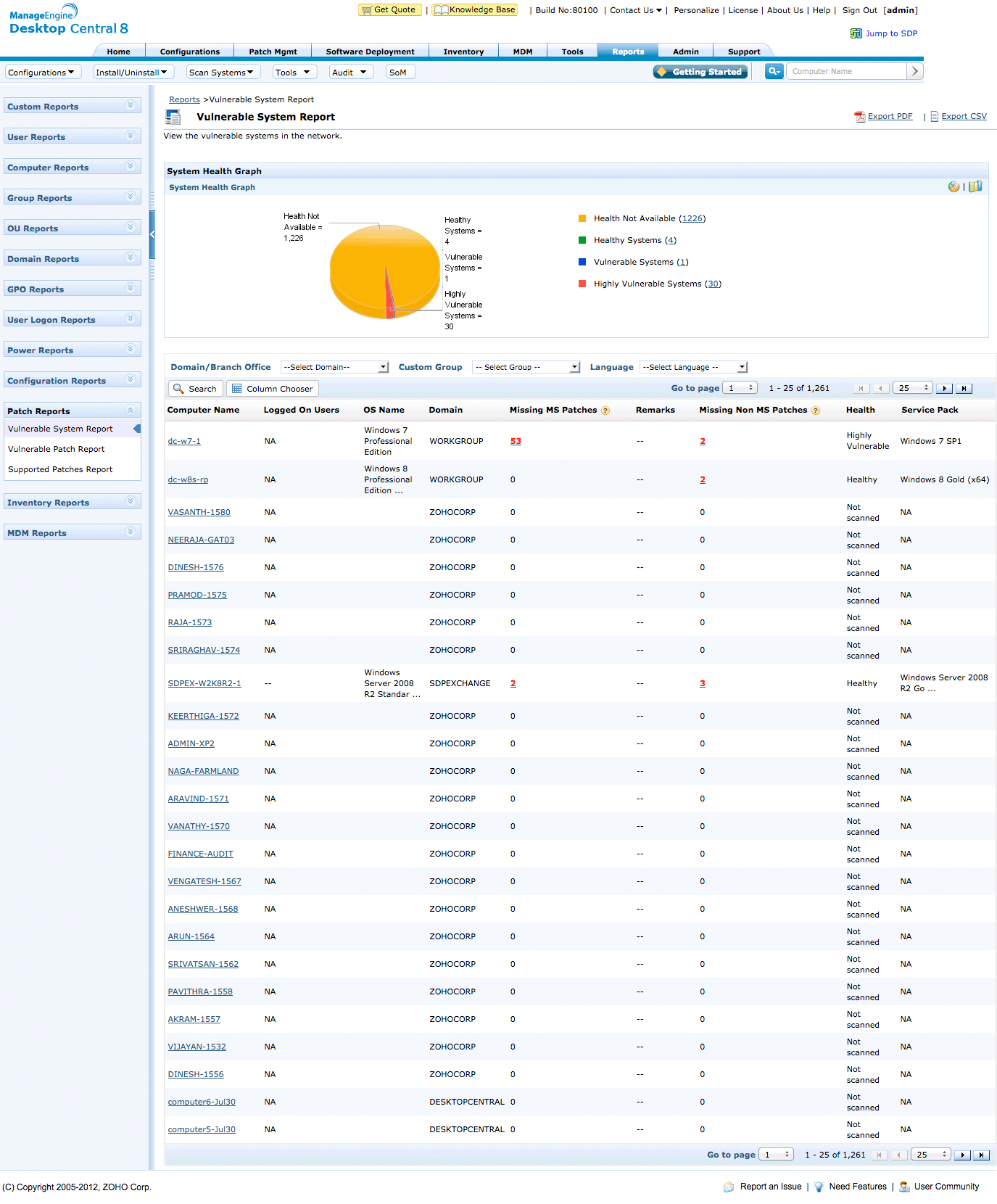Switch graph to pie chart view
This screenshot has width=997, height=1204.
tap(953, 187)
